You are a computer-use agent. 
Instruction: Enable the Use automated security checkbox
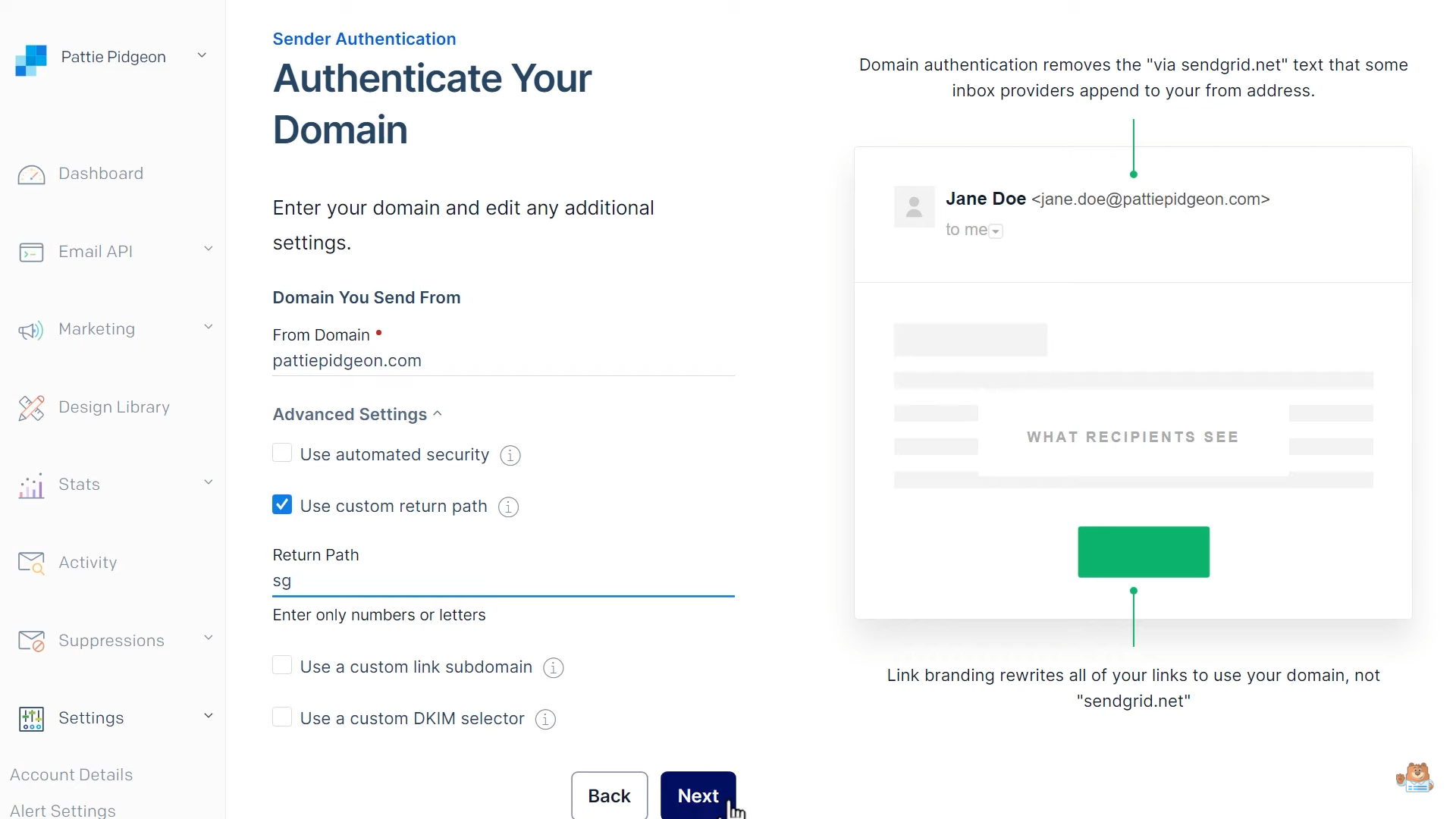click(281, 453)
